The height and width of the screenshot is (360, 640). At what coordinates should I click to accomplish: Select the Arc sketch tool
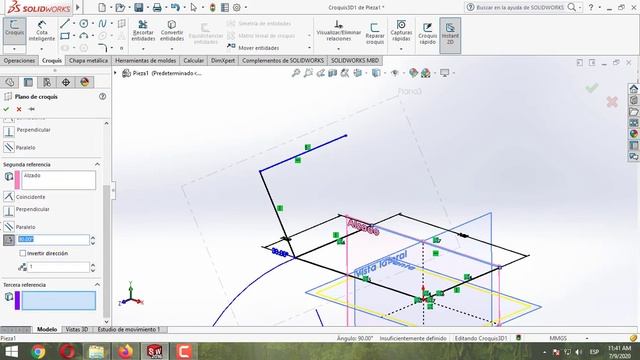84,36
